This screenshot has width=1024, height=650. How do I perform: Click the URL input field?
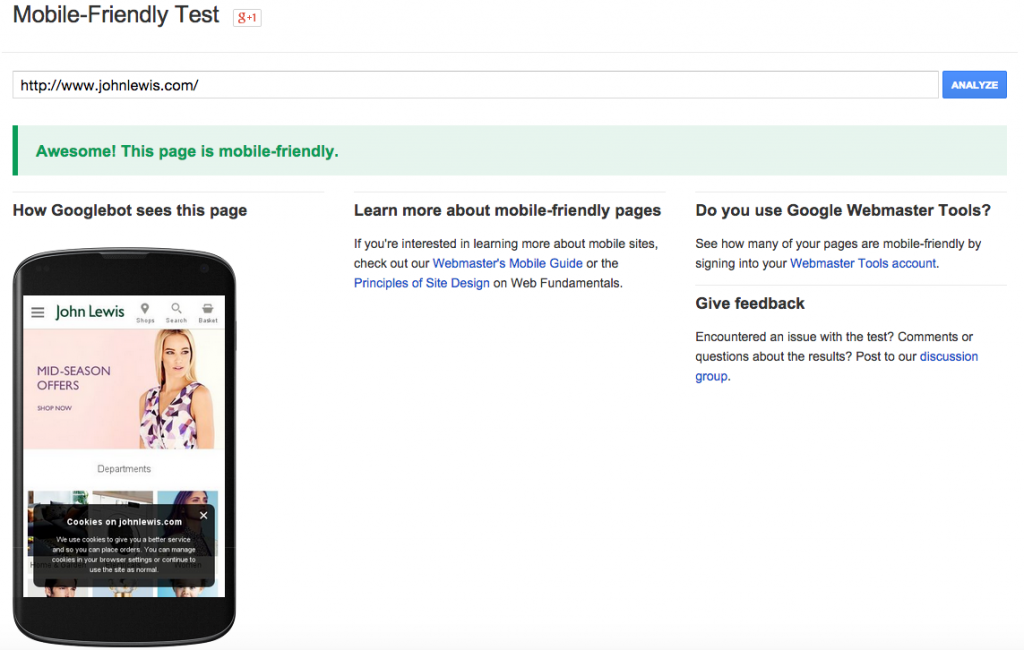coord(475,85)
